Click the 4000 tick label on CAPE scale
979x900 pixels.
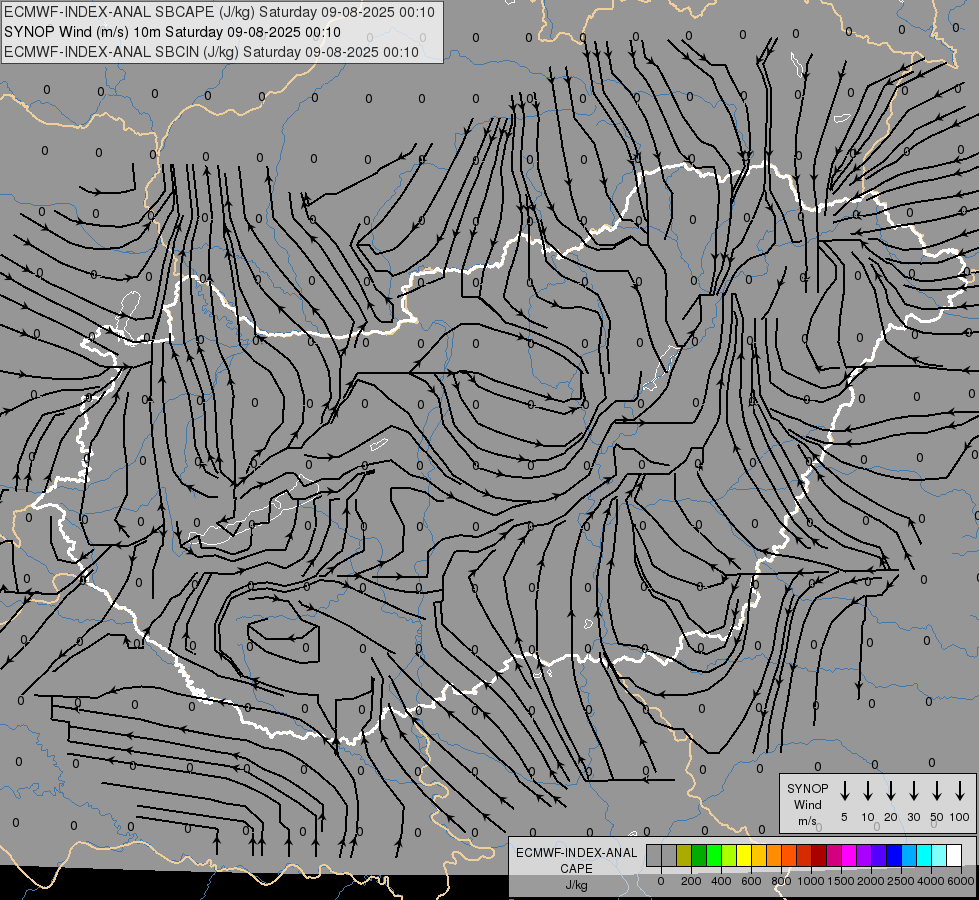931,881
